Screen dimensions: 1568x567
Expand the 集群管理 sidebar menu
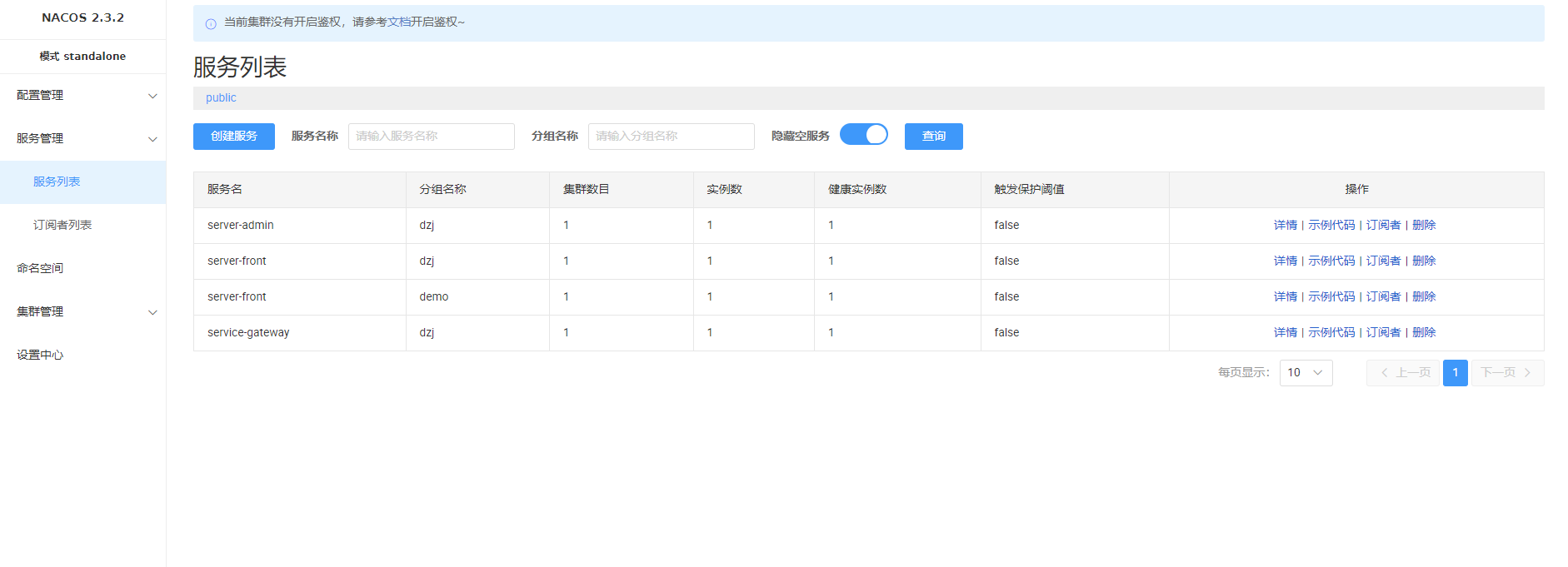pos(82,312)
